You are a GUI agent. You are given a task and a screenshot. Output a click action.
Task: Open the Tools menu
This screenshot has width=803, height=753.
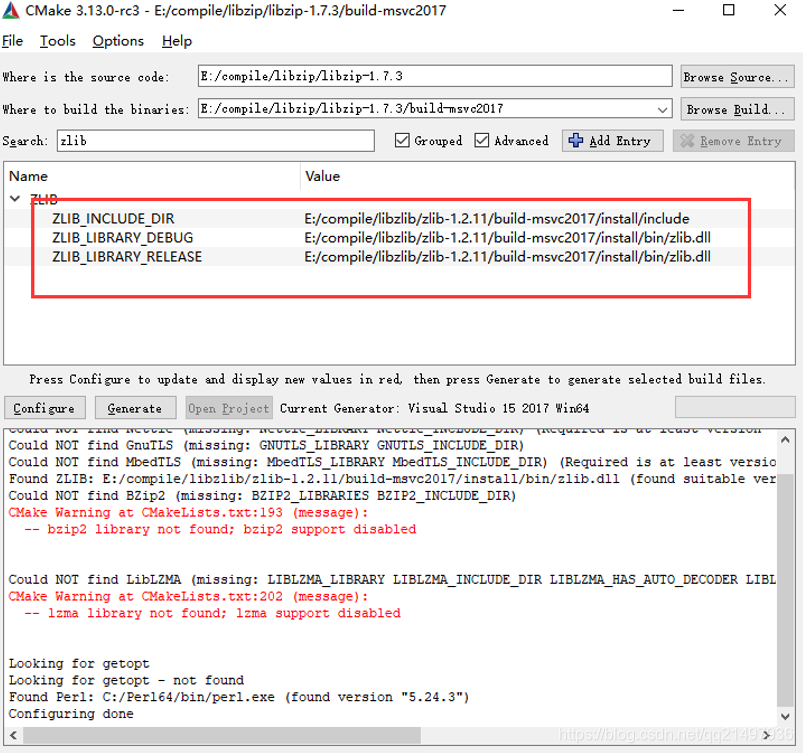[57, 41]
